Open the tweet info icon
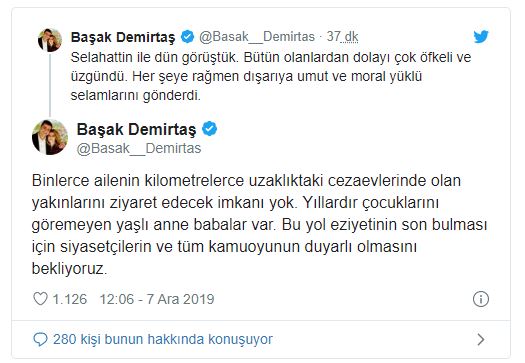The width and height of the screenshot is (525, 363). point(481,299)
